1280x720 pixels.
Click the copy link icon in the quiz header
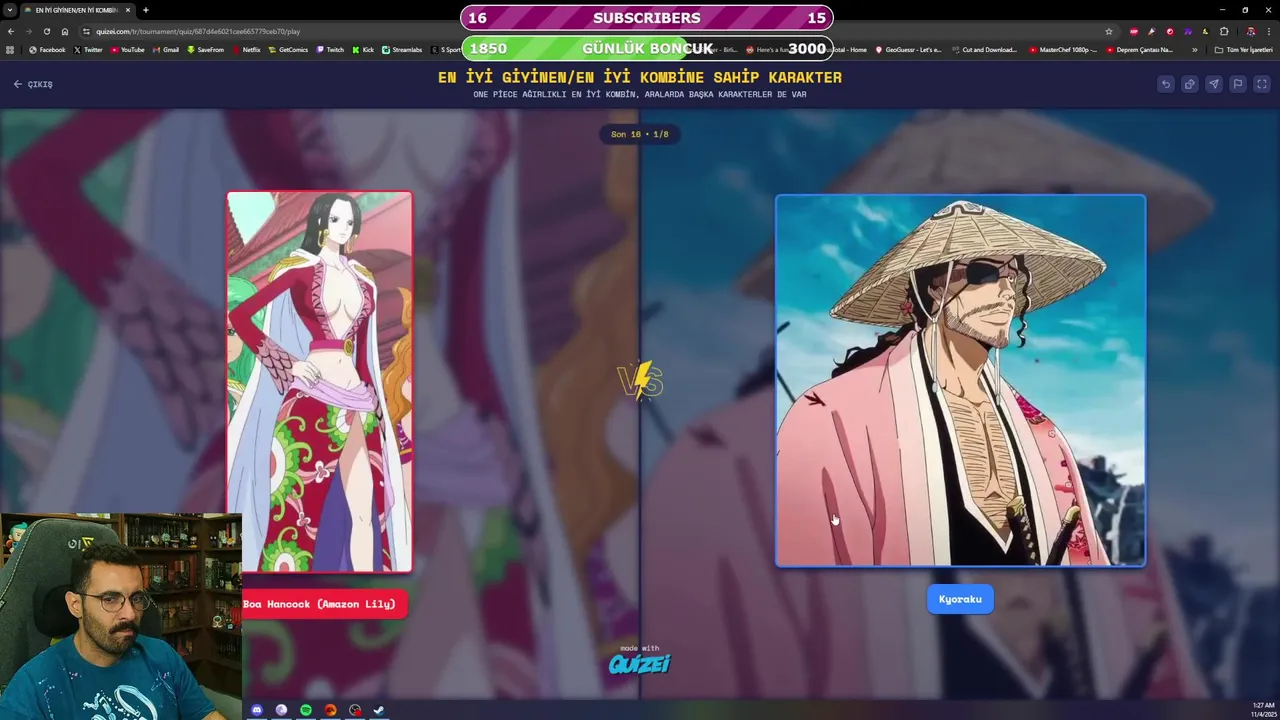tap(1190, 84)
